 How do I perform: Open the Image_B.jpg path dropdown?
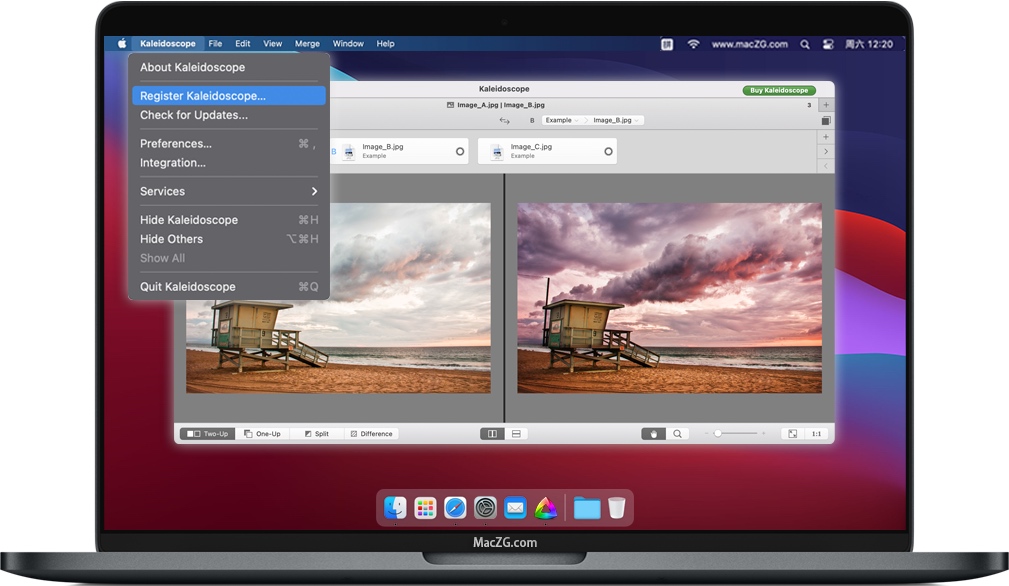(x=615, y=120)
